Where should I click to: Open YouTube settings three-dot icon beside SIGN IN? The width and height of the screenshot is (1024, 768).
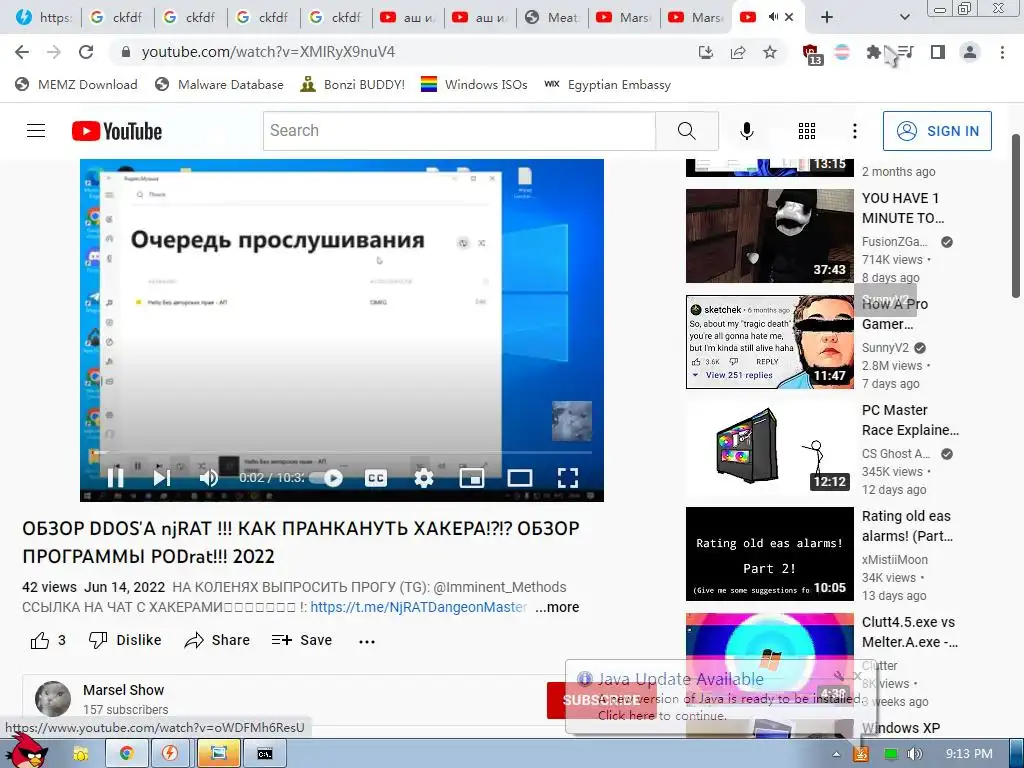tap(854, 131)
